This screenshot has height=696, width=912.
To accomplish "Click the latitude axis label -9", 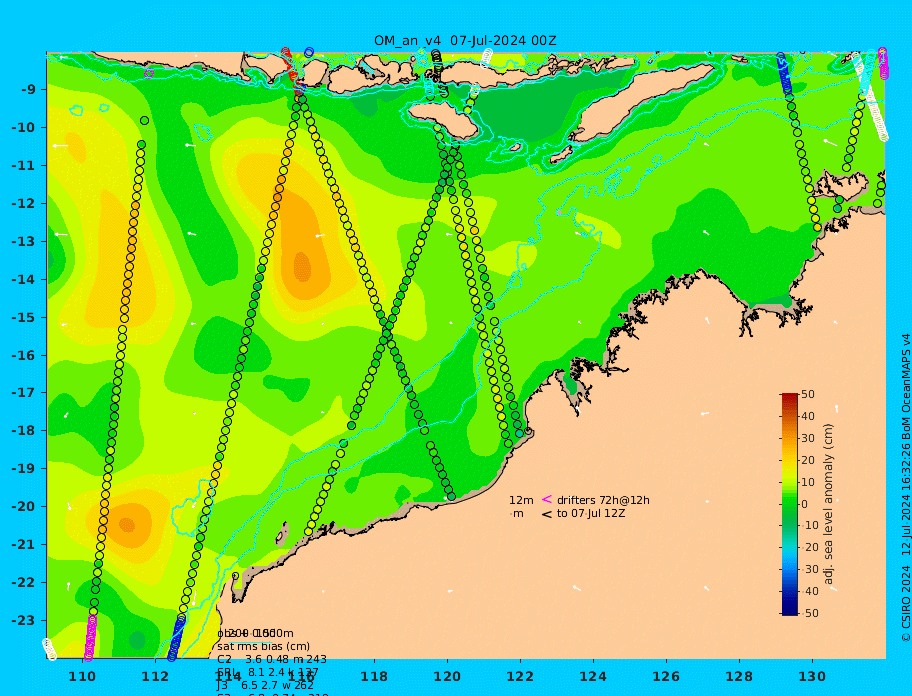I will point(30,90).
